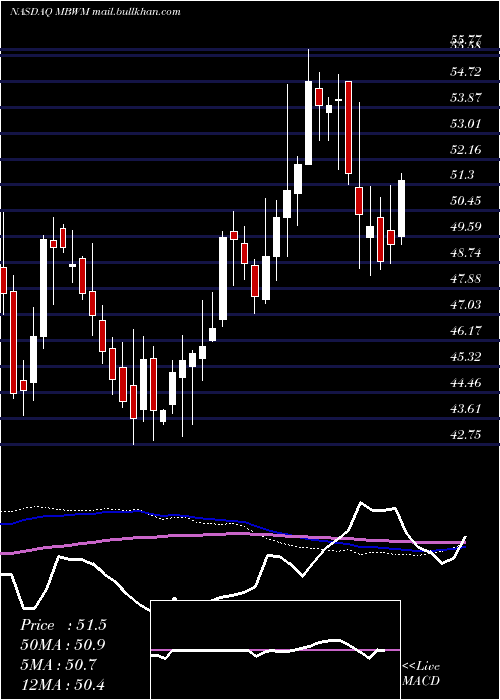
Task: Click the last white candlestick near 51.3
Action: click(401, 208)
